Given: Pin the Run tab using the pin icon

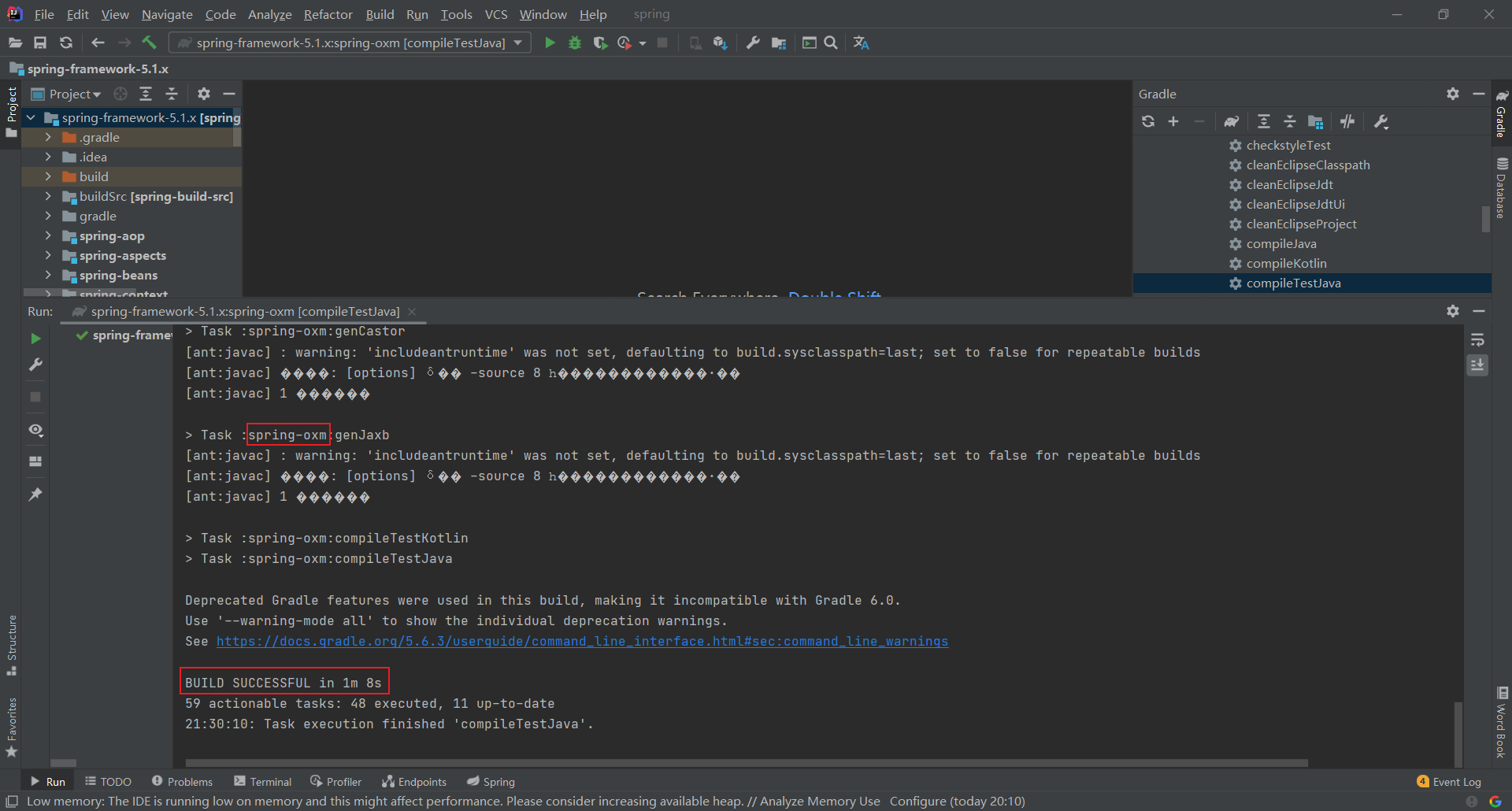Looking at the screenshot, I should pyautogui.click(x=35, y=494).
